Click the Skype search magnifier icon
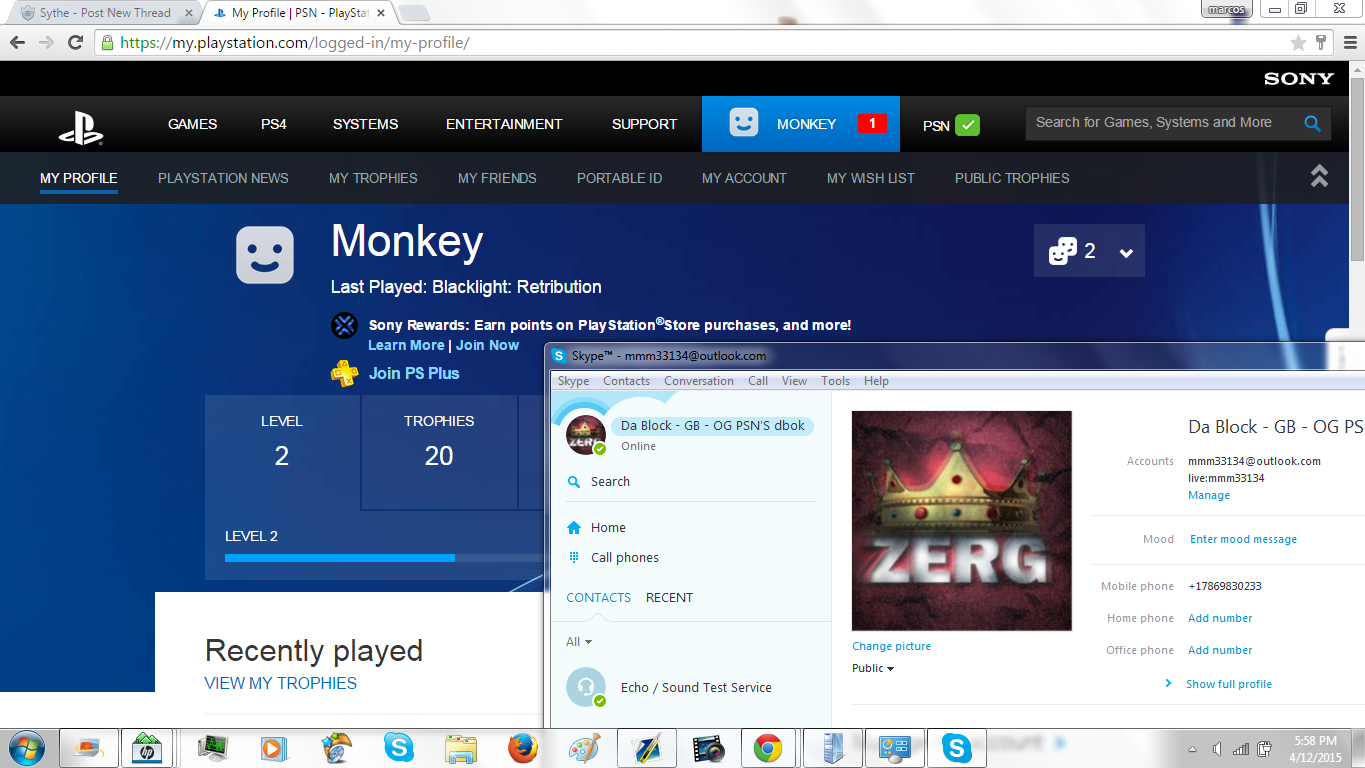1365x768 pixels. 574,482
